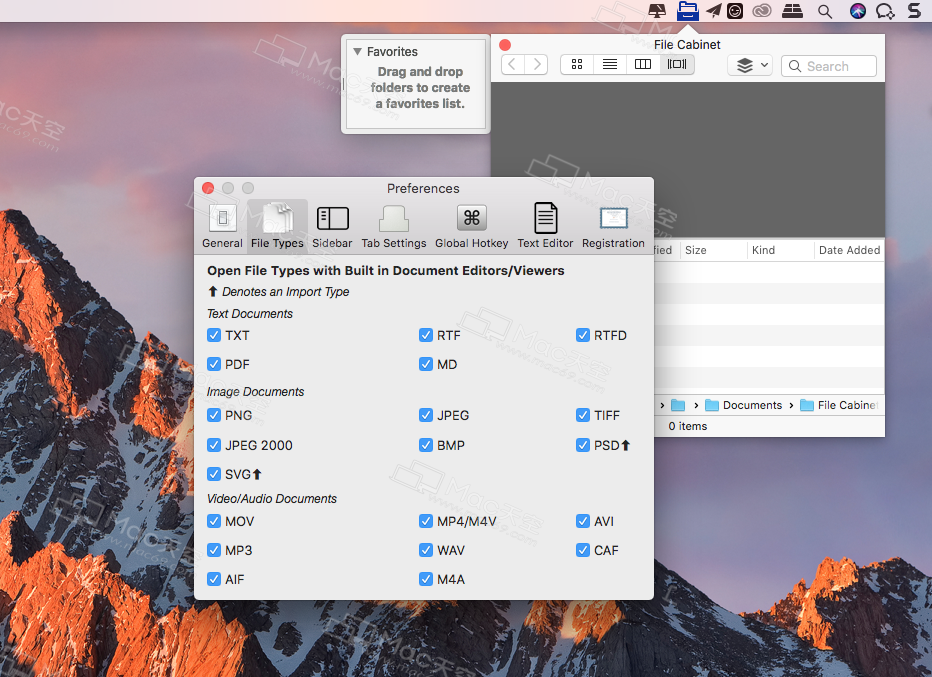Click Documents in the path bar
The width and height of the screenshot is (932, 677).
pyautogui.click(x=744, y=405)
